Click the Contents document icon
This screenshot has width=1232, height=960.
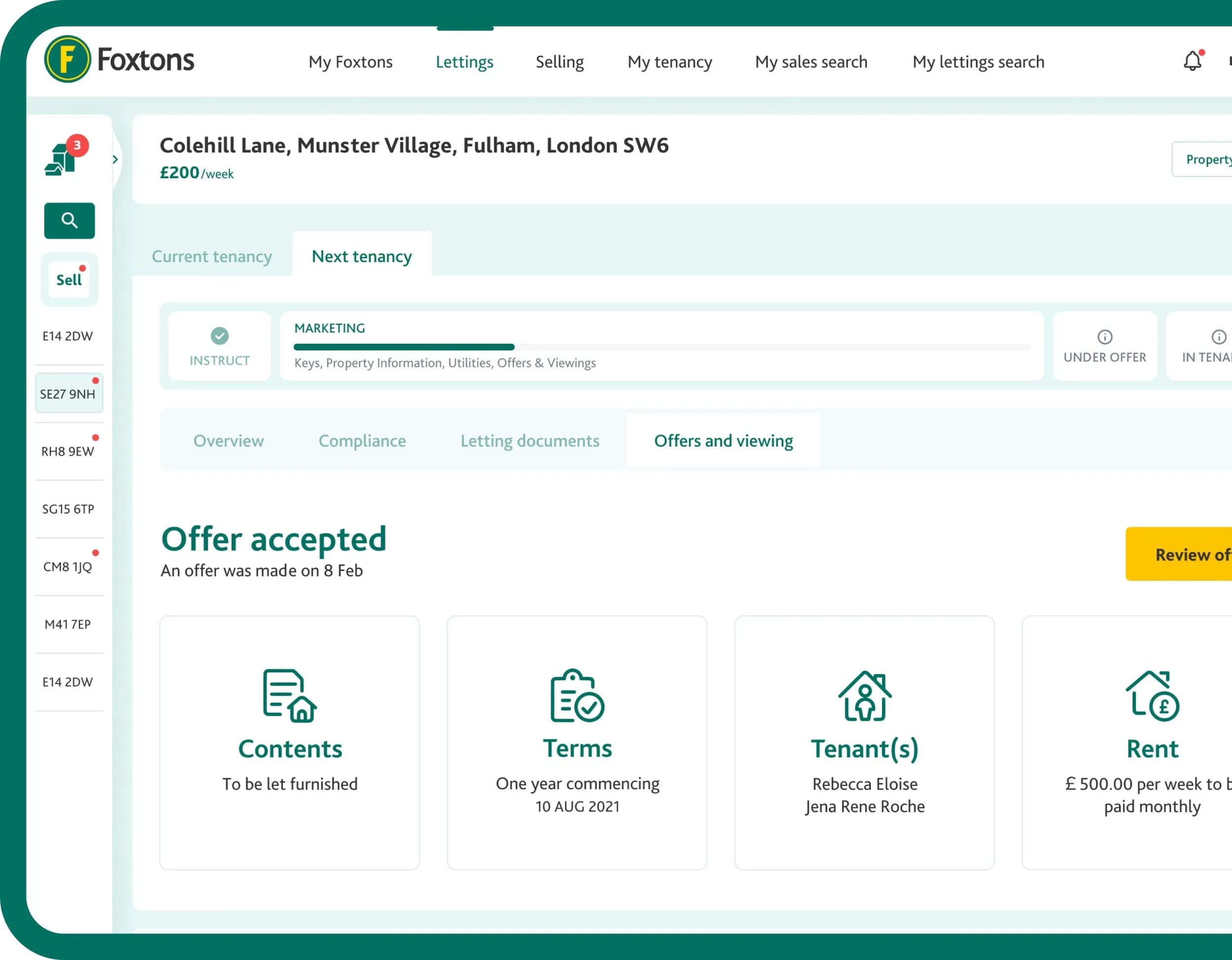(x=289, y=695)
